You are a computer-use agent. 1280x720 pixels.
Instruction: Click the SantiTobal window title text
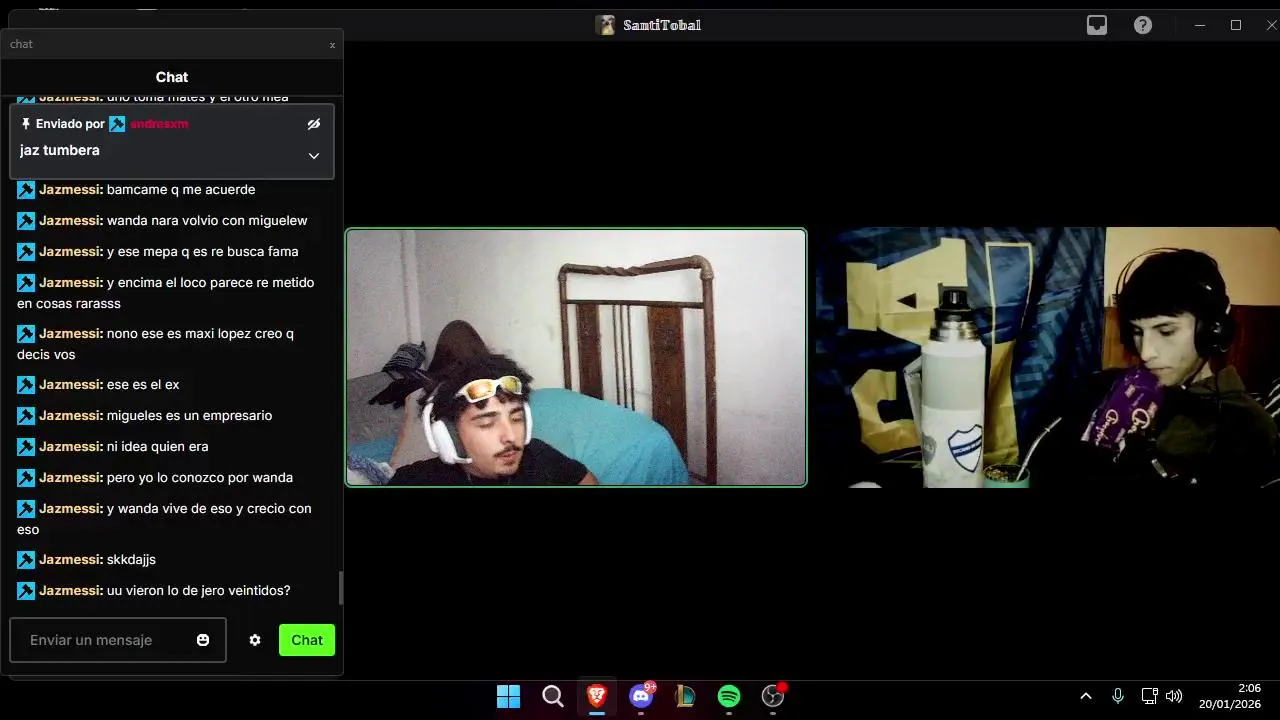click(x=662, y=25)
